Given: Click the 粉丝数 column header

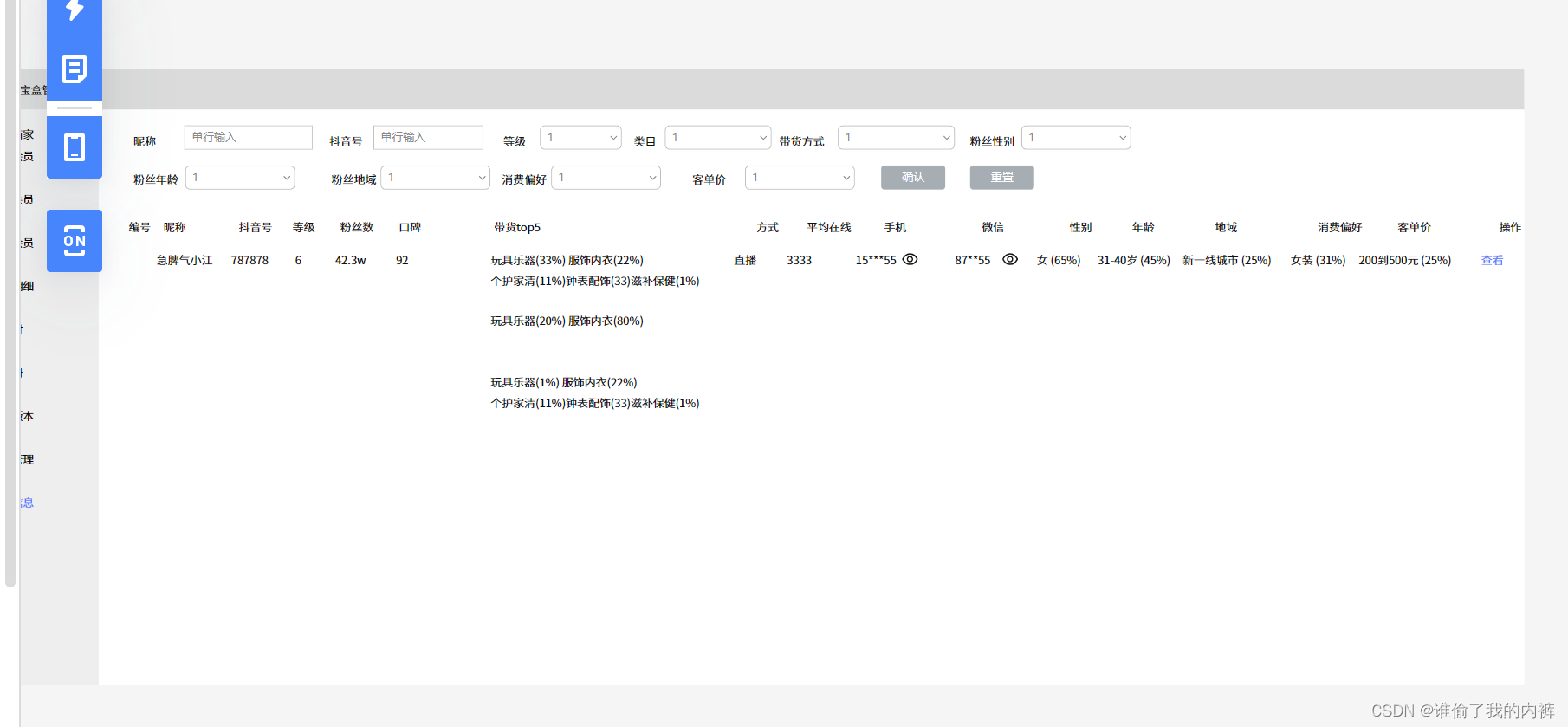Looking at the screenshot, I should point(357,228).
